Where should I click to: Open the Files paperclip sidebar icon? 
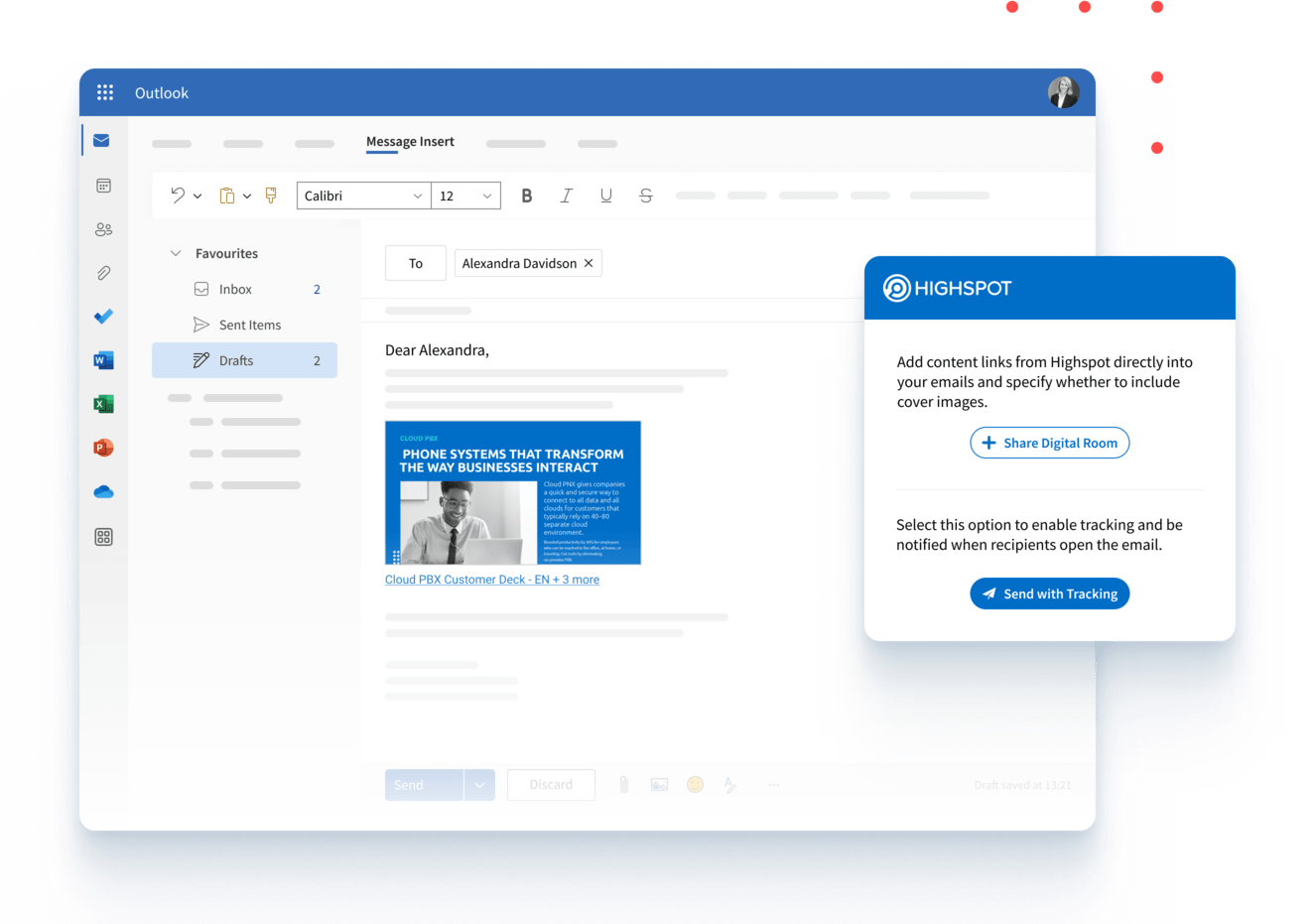(x=103, y=273)
